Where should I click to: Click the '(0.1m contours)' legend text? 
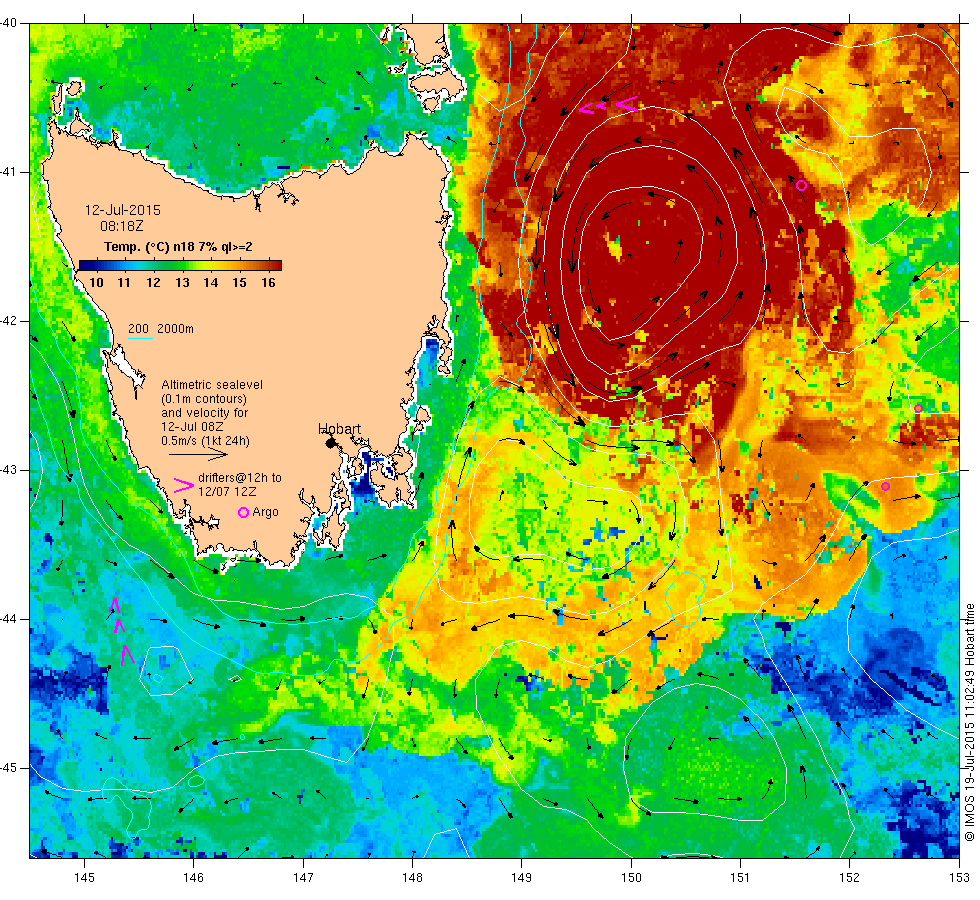204,399
